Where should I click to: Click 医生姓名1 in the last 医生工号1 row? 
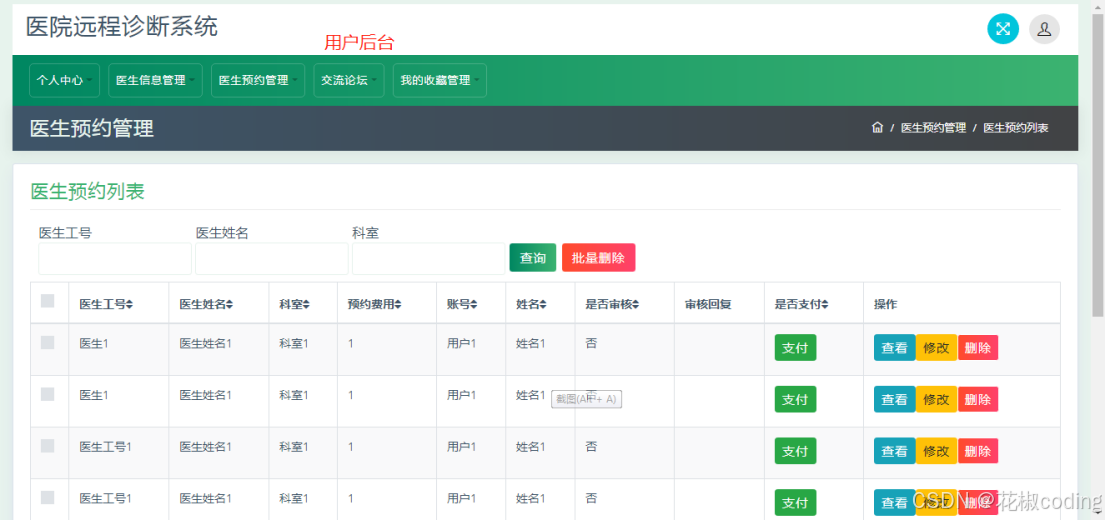(205, 498)
